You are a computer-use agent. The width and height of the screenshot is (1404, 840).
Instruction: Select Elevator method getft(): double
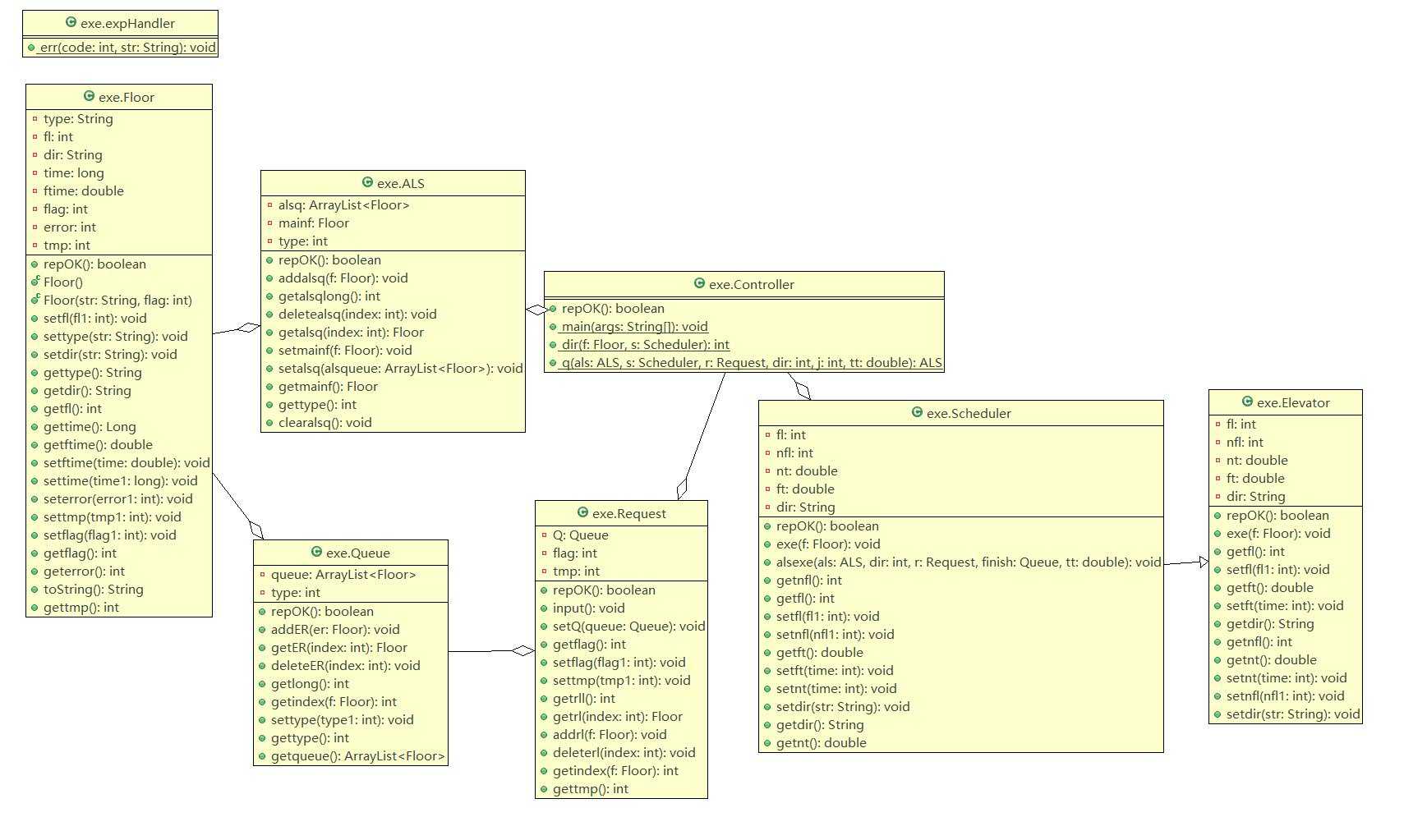tap(1270, 587)
